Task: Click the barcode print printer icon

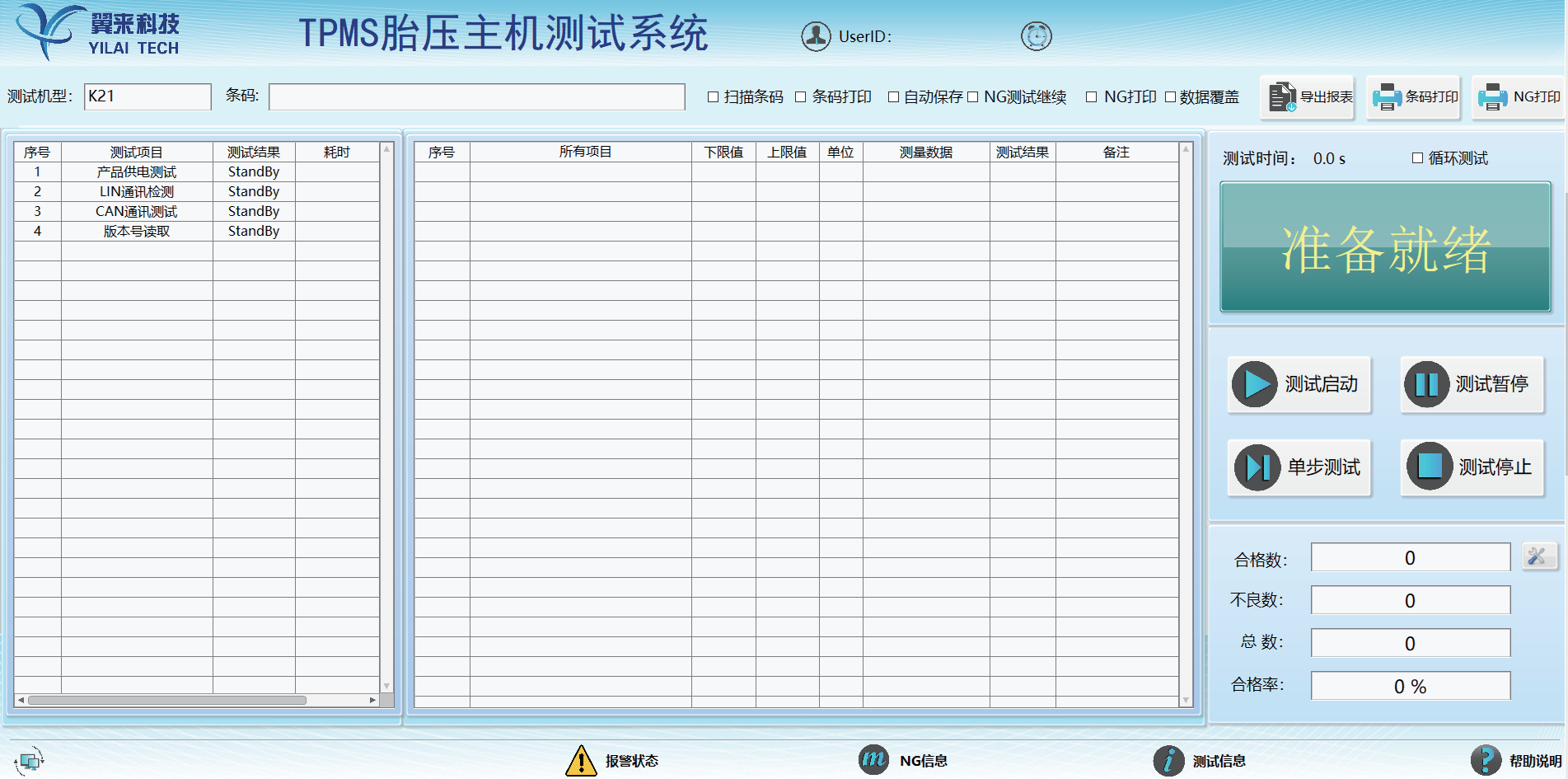Action: (1387, 96)
